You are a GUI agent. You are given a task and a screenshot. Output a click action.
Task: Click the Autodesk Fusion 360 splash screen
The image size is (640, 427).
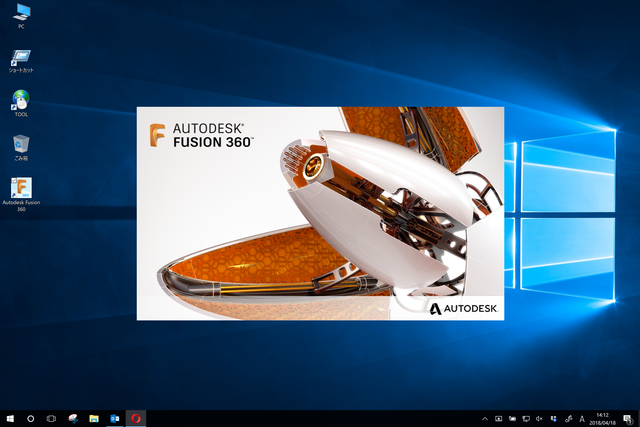point(320,214)
